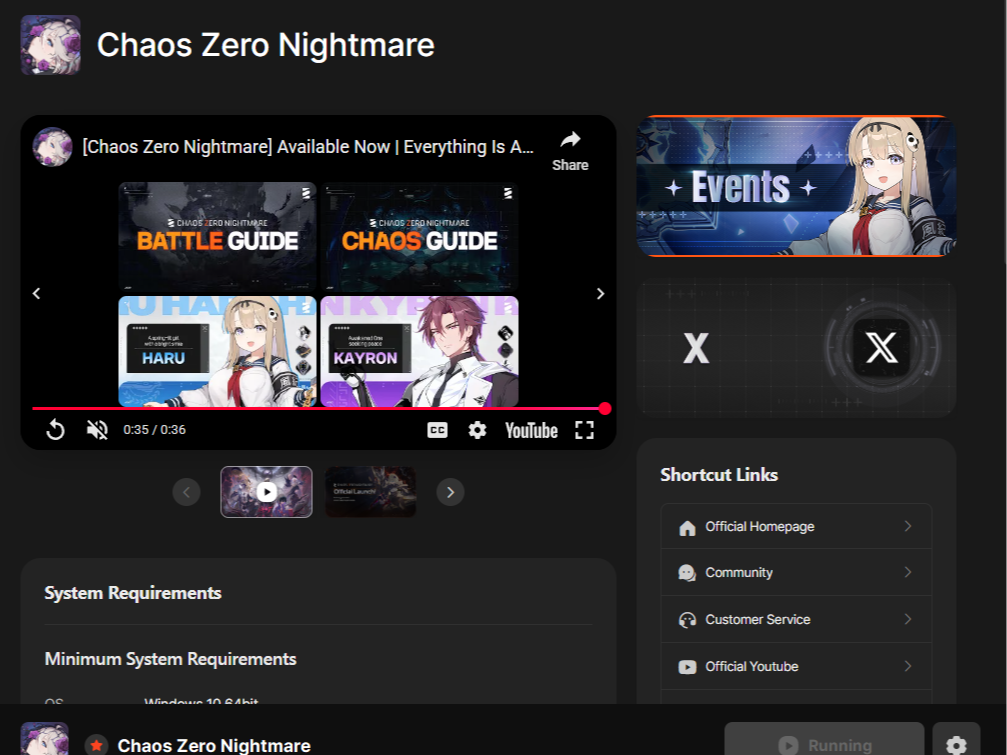Unmute the video with the muted speaker icon
The height and width of the screenshot is (755, 1007).
pyautogui.click(x=97, y=430)
